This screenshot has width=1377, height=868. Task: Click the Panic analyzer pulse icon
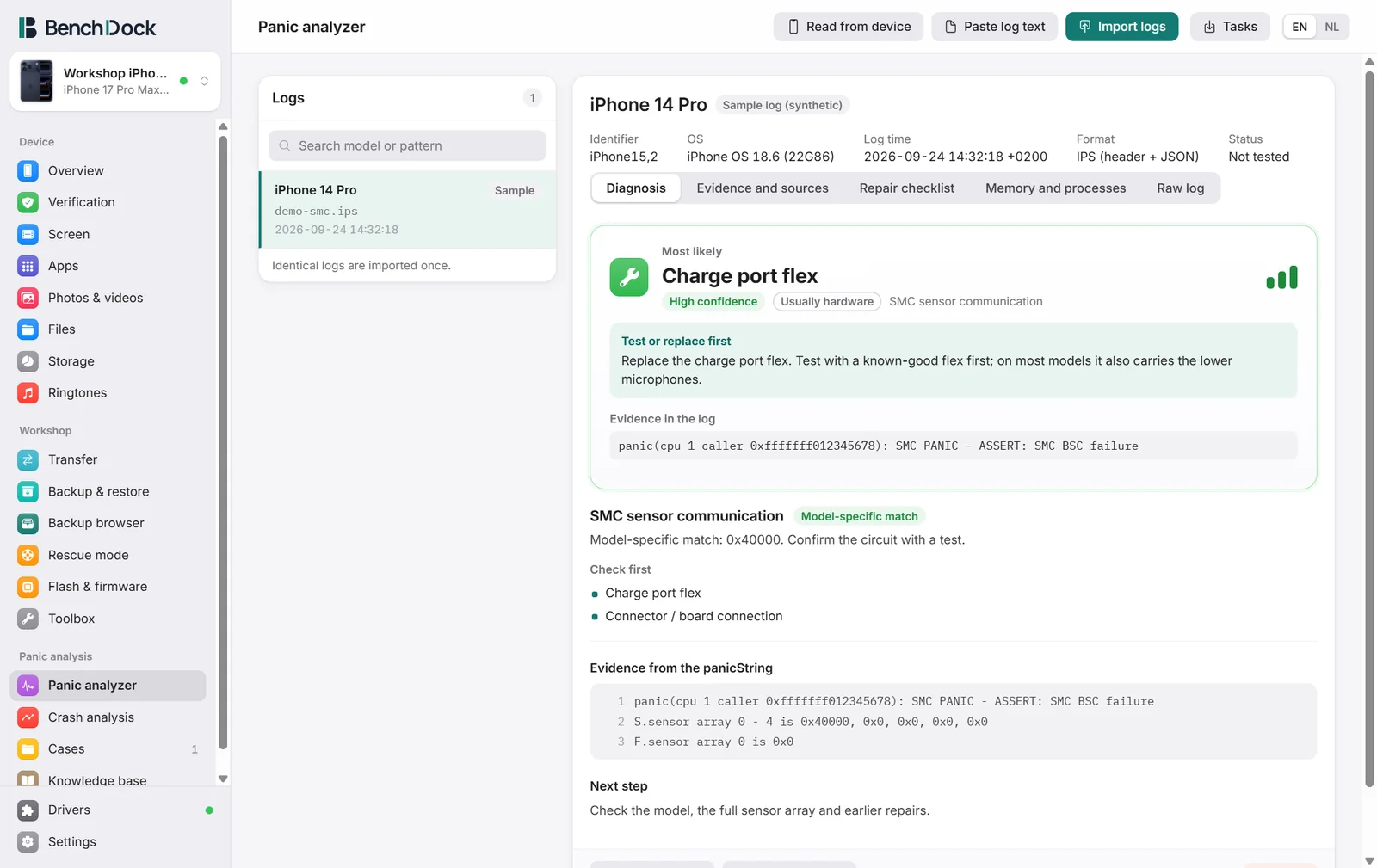28,686
